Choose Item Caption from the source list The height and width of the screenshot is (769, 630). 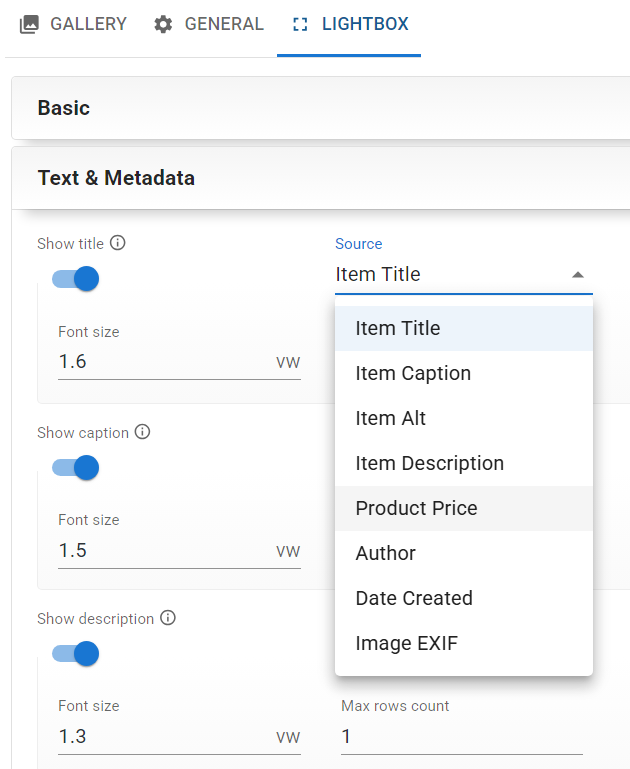413,373
